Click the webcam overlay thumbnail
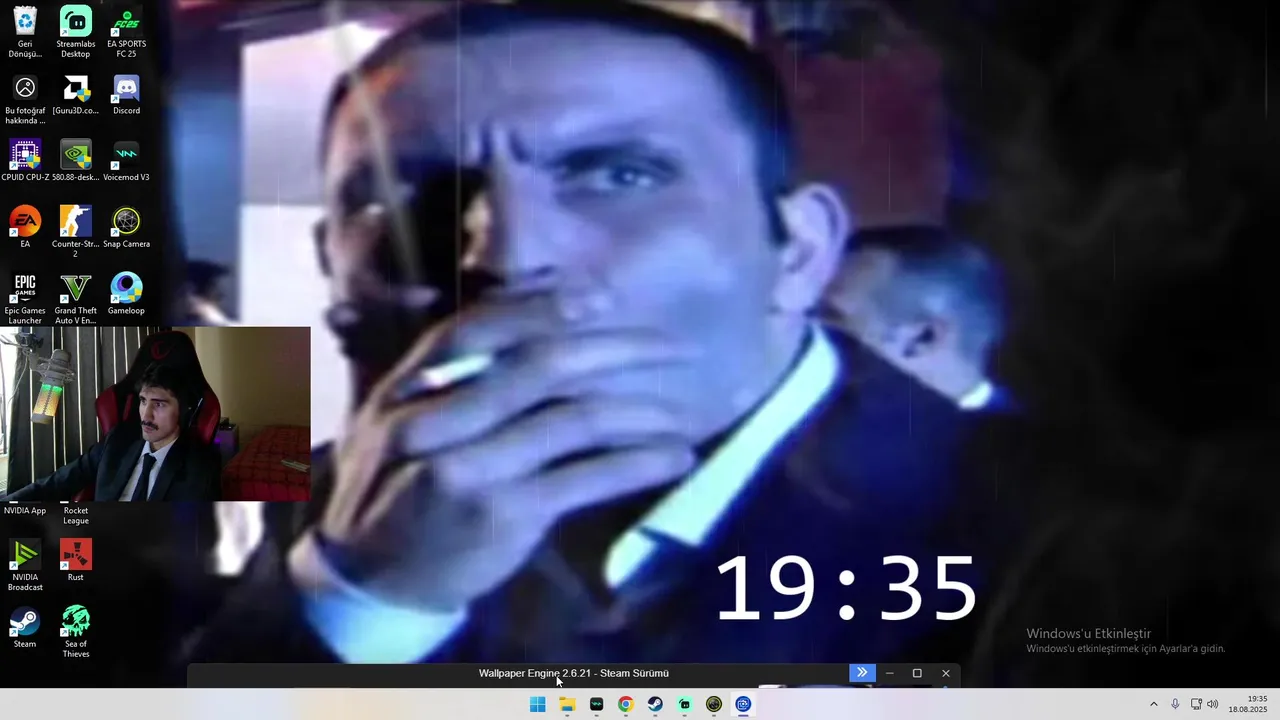 155,413
